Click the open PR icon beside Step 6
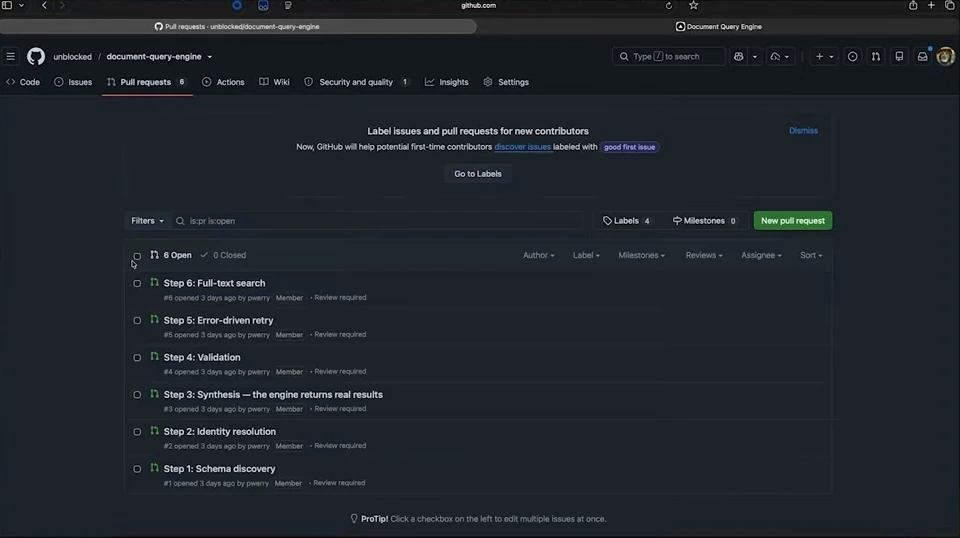The width and height of the screenshot is (960, 538). (x=154, y=282)
